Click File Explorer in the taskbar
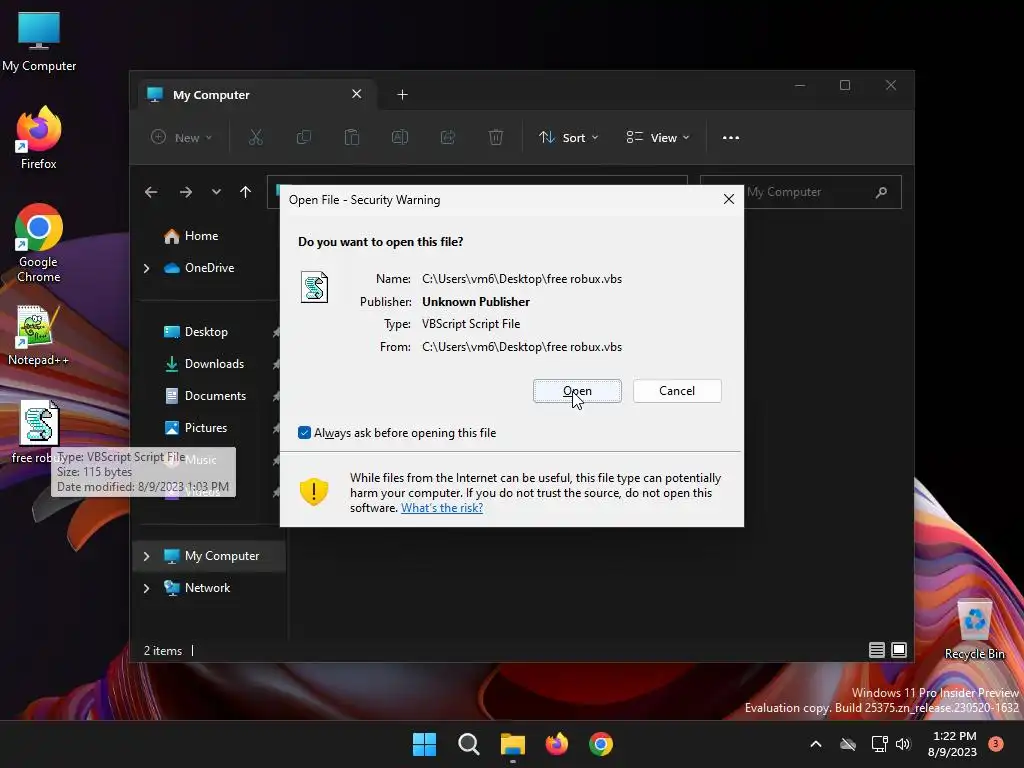Screen dimensions: 1024x768 pyautogui.click(x=513, y=744)
